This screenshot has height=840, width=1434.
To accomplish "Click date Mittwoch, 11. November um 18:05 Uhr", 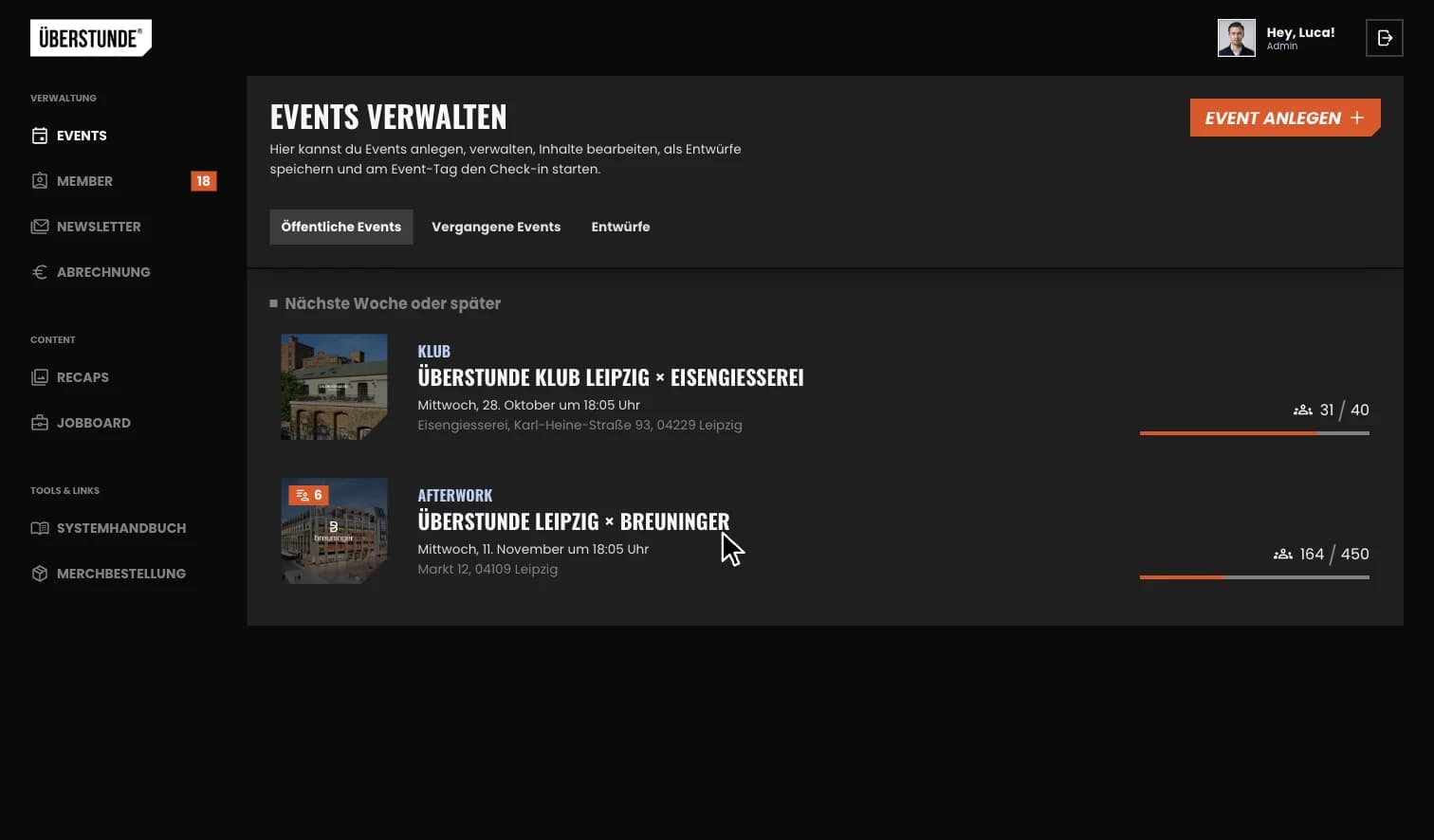I will tap(533, 549).
